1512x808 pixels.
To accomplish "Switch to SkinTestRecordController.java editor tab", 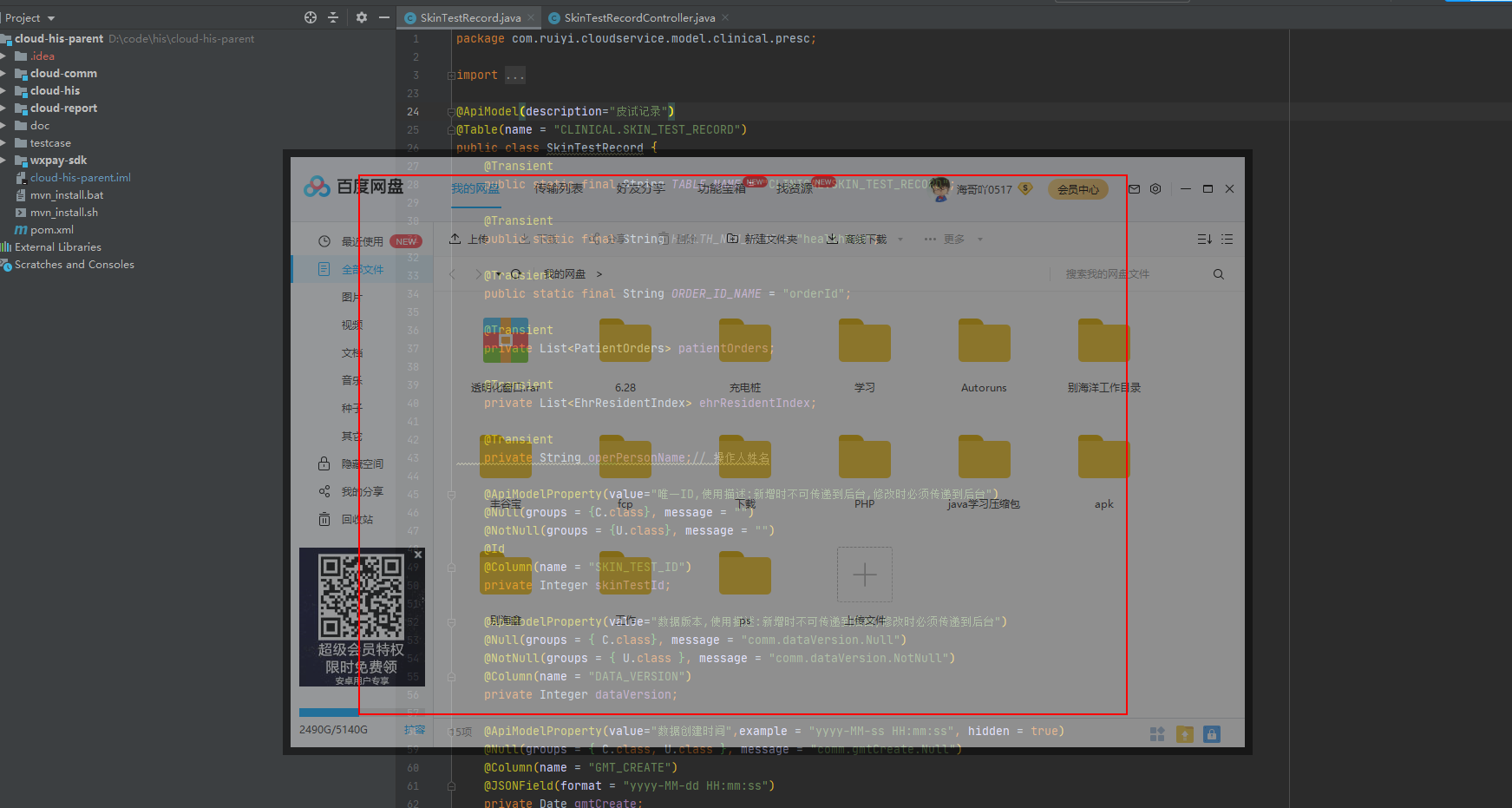I will tap(638, 18).
